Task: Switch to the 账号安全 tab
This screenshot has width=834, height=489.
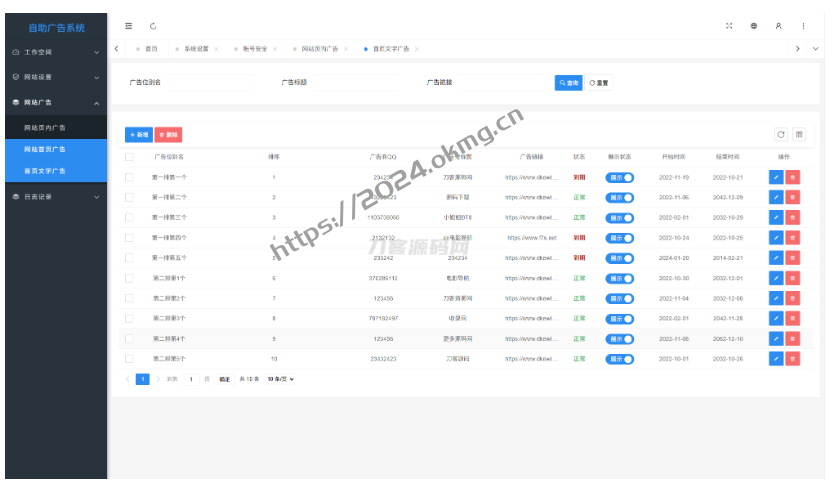Action: click(255, 49)
